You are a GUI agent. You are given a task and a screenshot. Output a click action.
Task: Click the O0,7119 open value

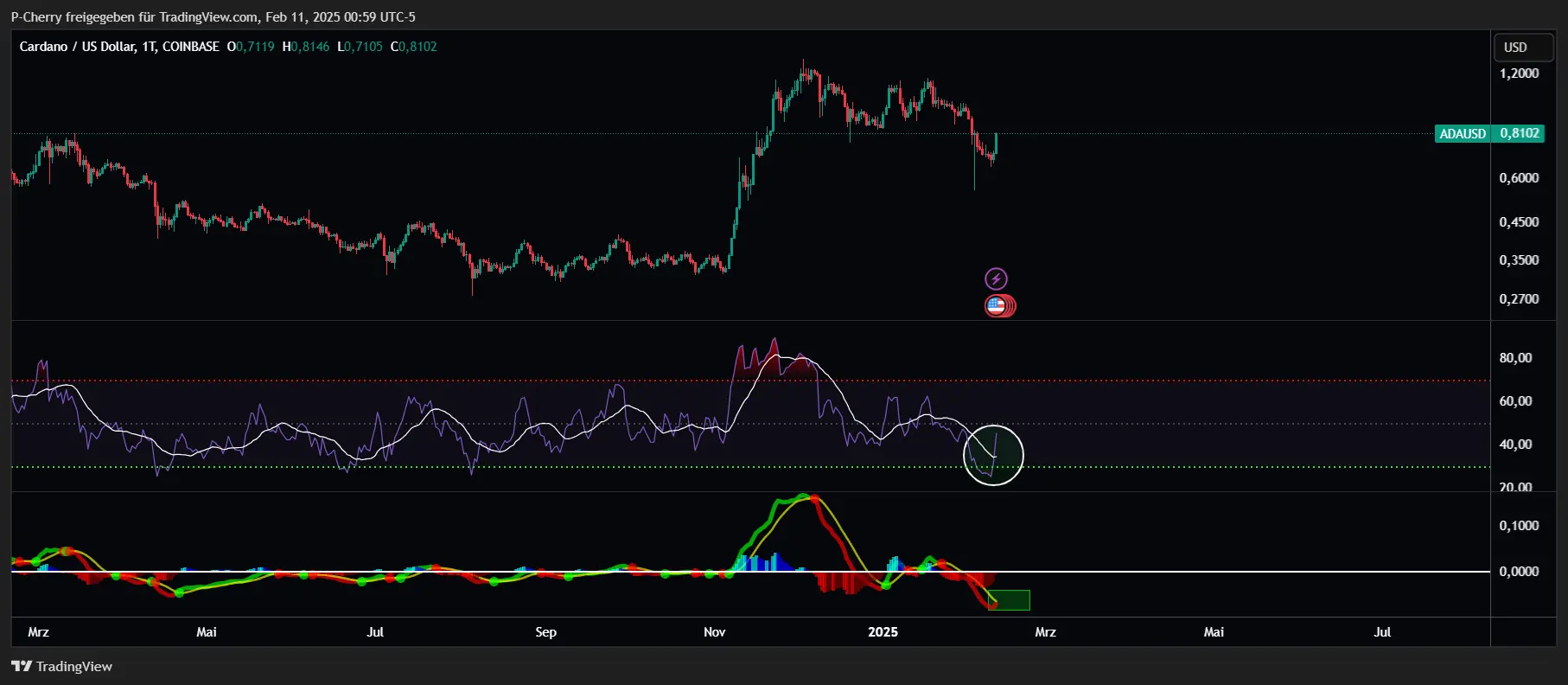tap(251, 47)
